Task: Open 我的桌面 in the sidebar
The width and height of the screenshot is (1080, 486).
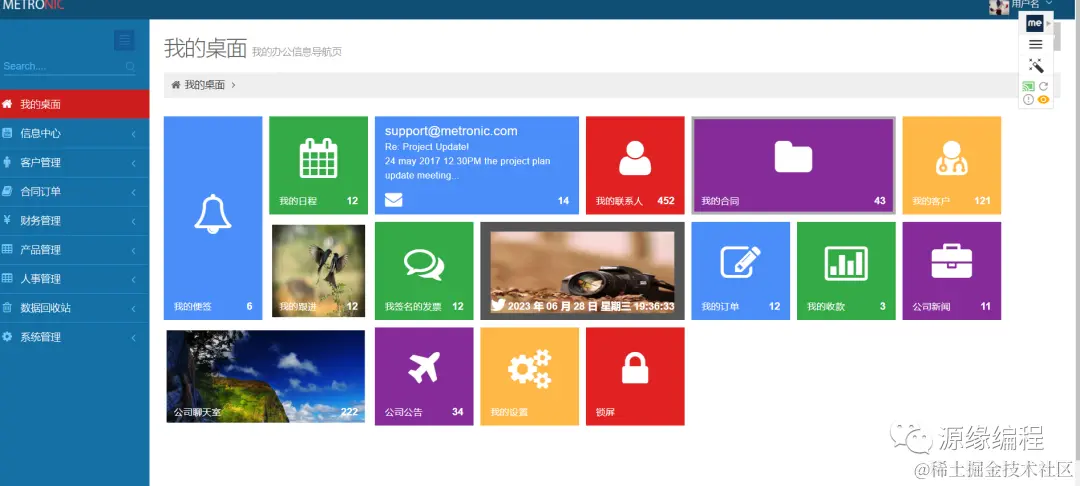Action: (74, 105)
